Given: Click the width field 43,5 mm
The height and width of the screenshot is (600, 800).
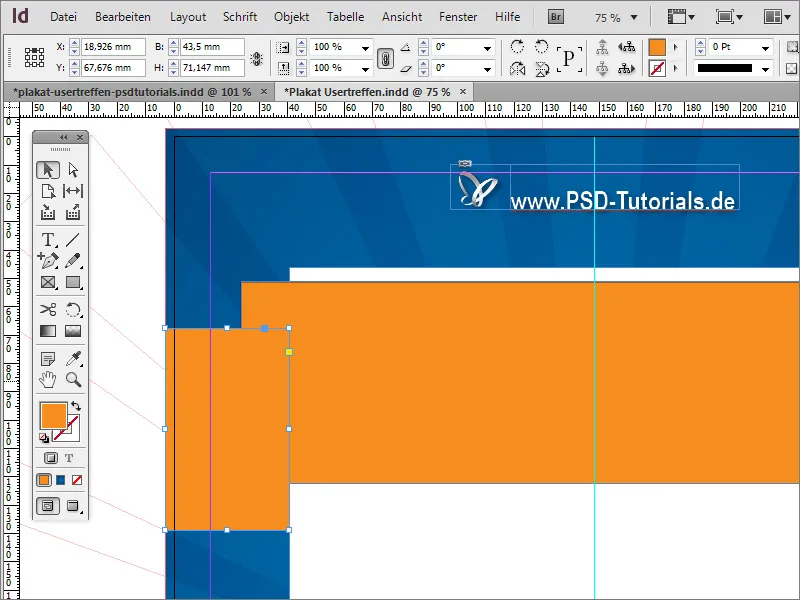Looking at the screenshot, I should pos(212,47).
